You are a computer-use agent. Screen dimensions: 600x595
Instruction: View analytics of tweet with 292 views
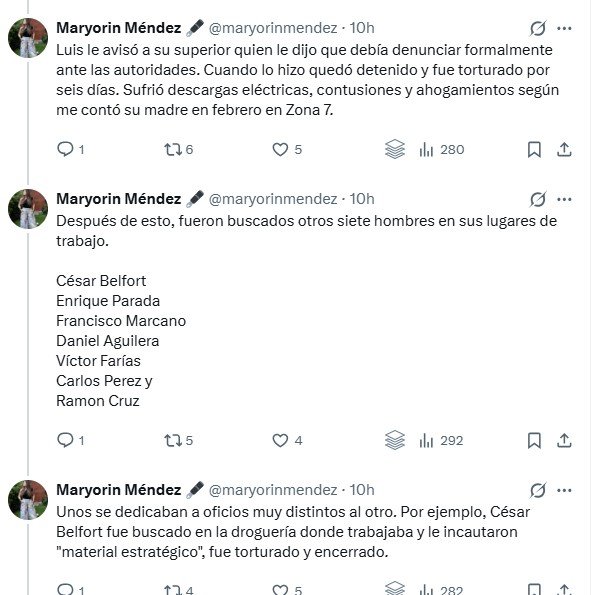pos(441,440)
